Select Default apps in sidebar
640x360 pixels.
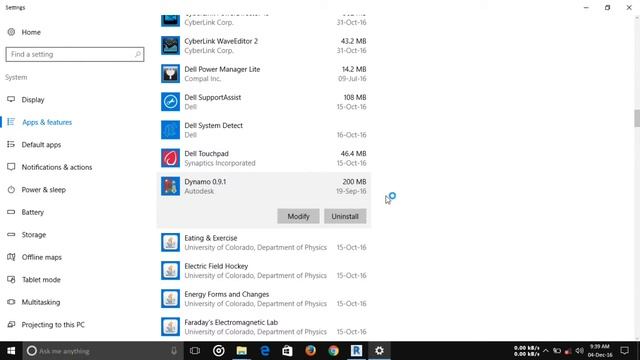pyautogui.click(x=41, y=144)
